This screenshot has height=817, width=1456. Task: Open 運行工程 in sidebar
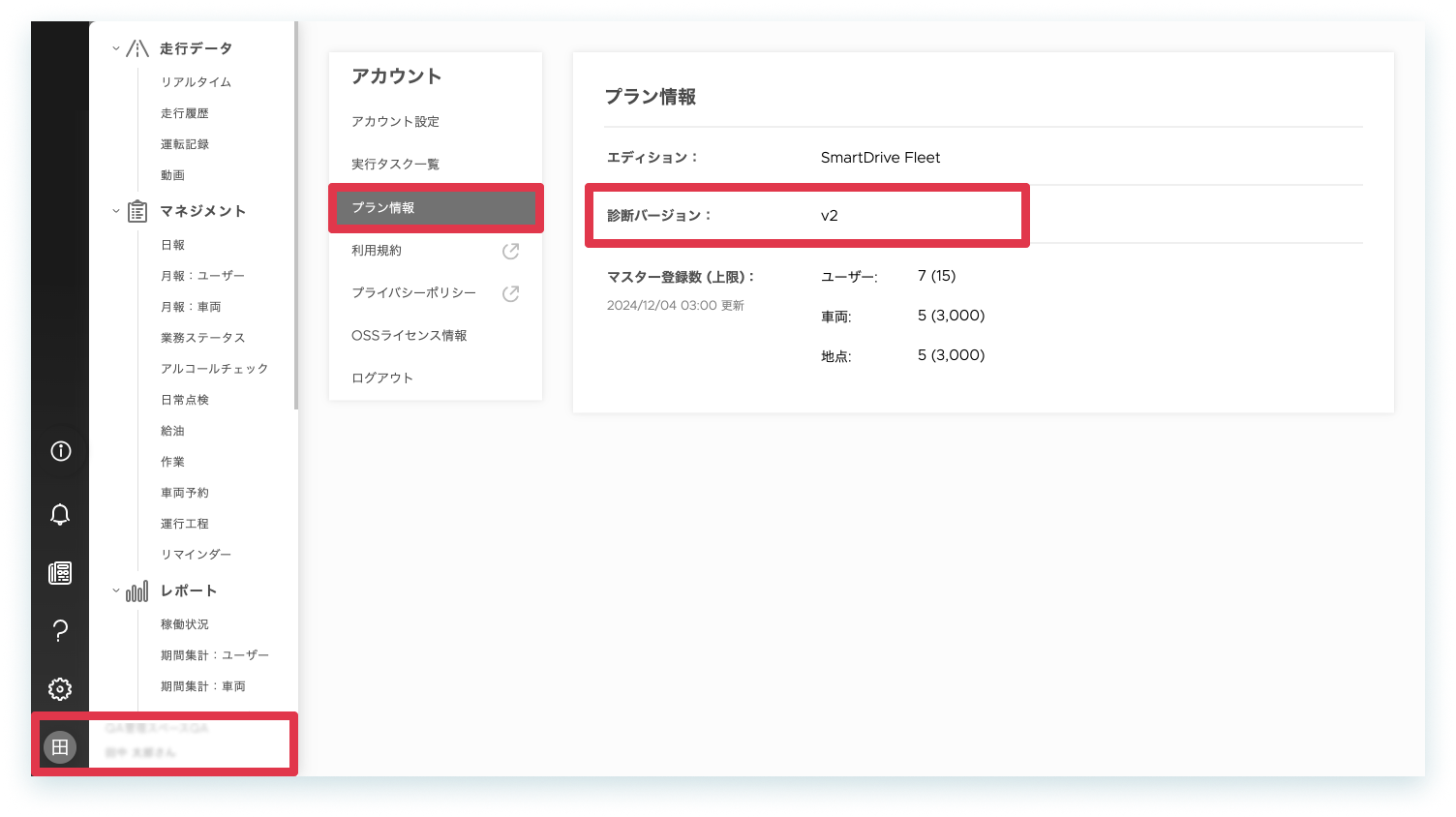point(185,524)
